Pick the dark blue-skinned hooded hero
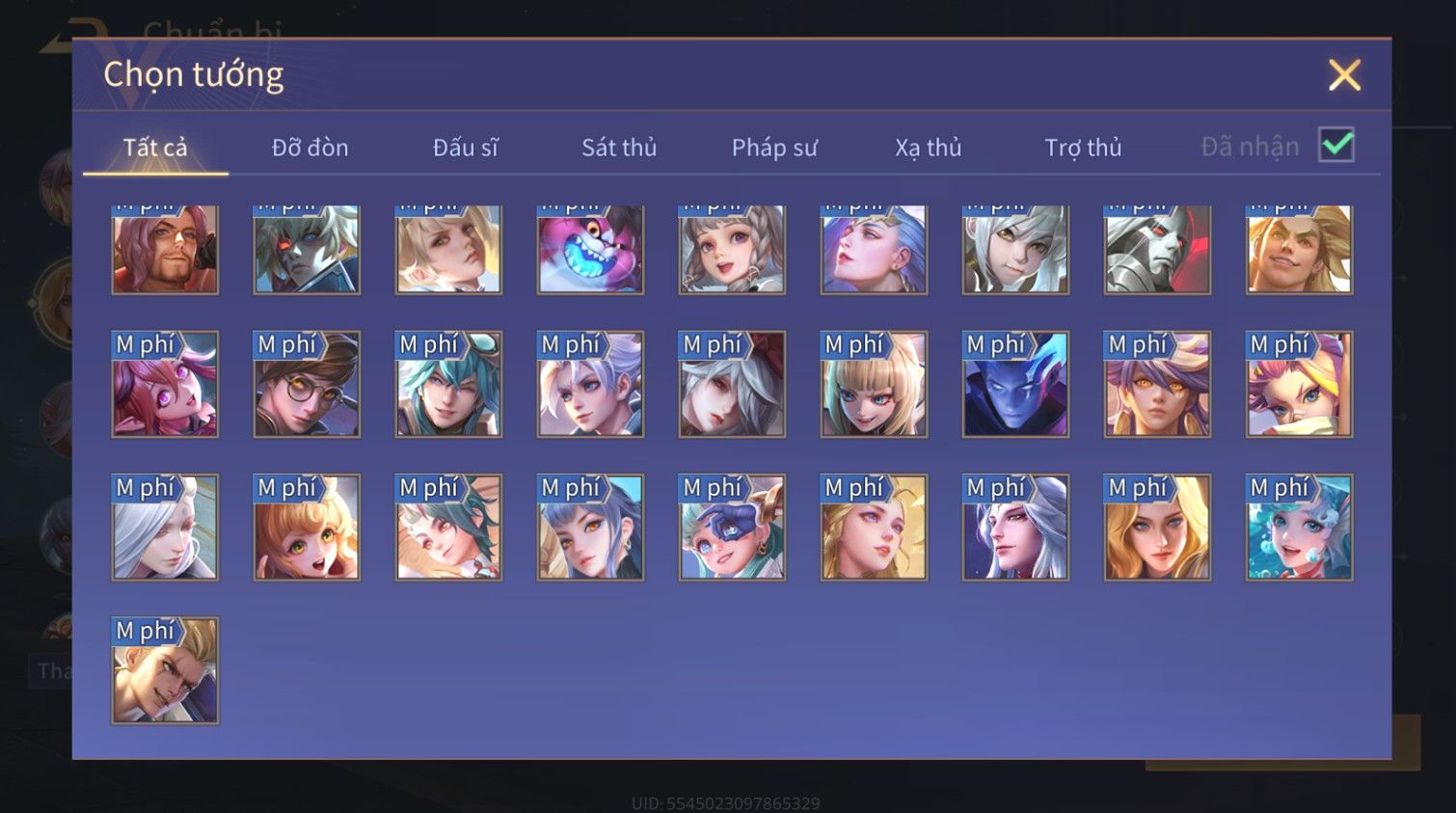Image resolution: width=1456 pixels, height=813 pixels. tap(1015, 384)
